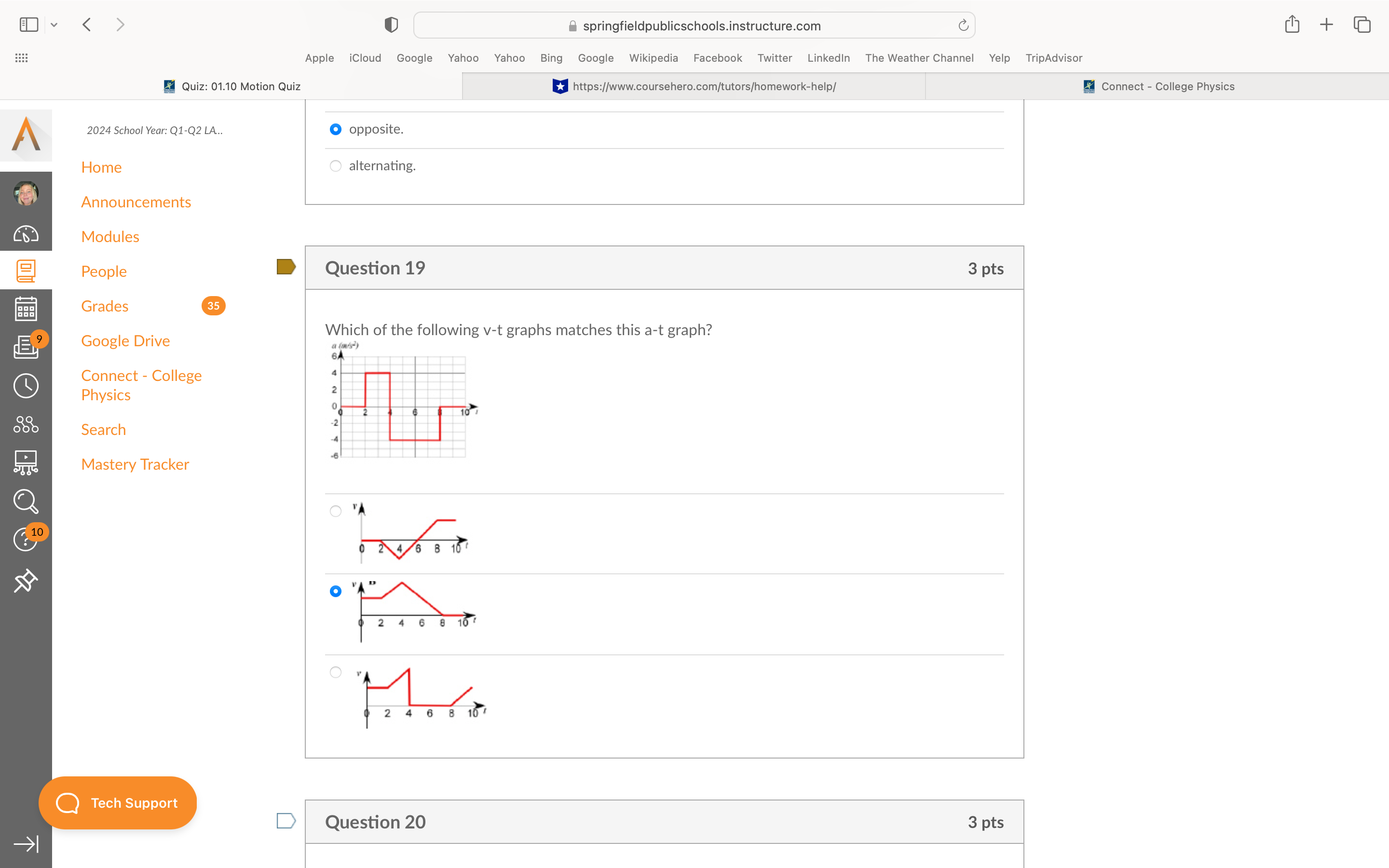Open the sidebar options chevron in Safari
The height and width of the screenshot is (868, 1389).
54,24
